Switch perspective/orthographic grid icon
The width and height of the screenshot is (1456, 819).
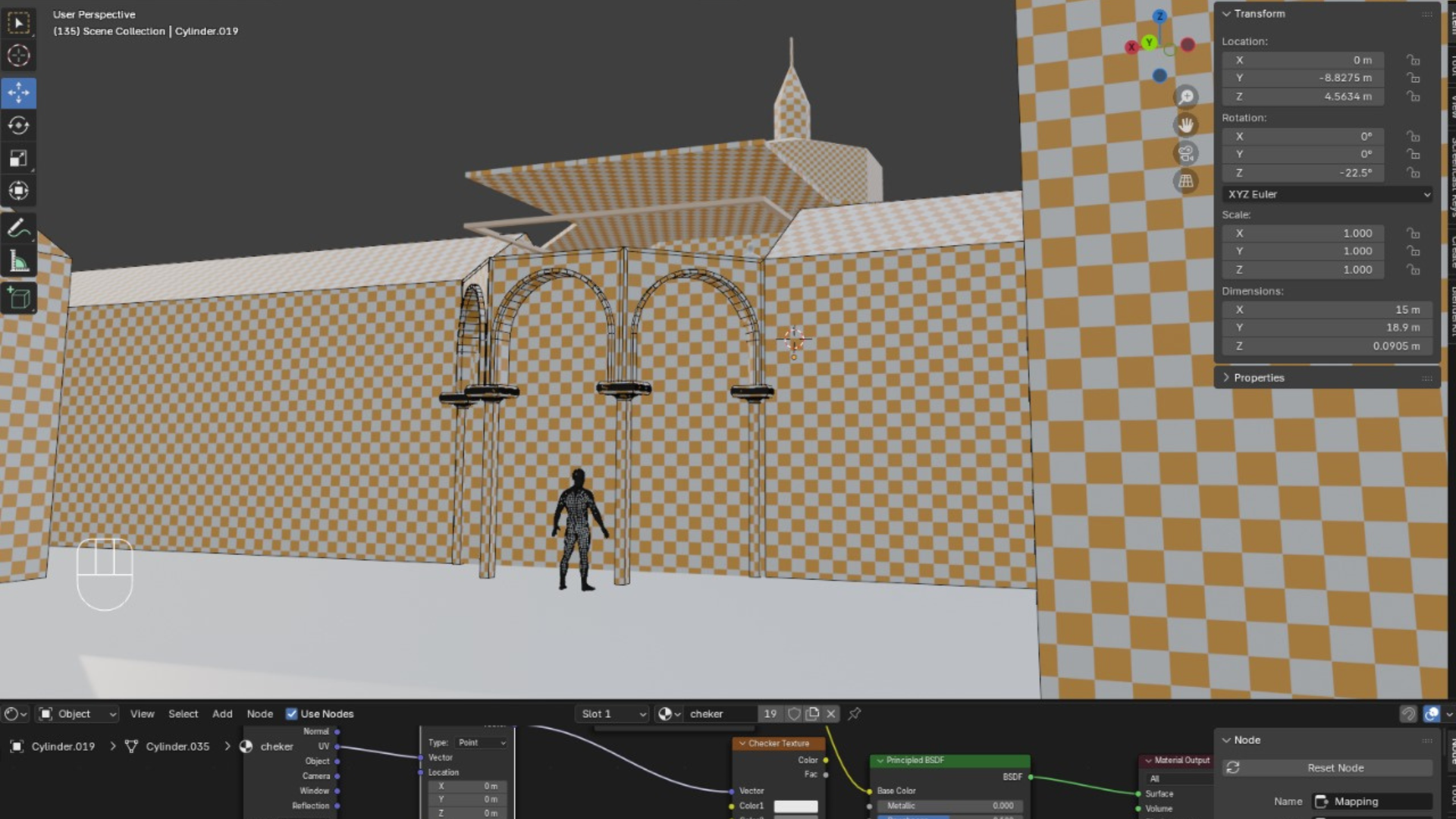1186,181
